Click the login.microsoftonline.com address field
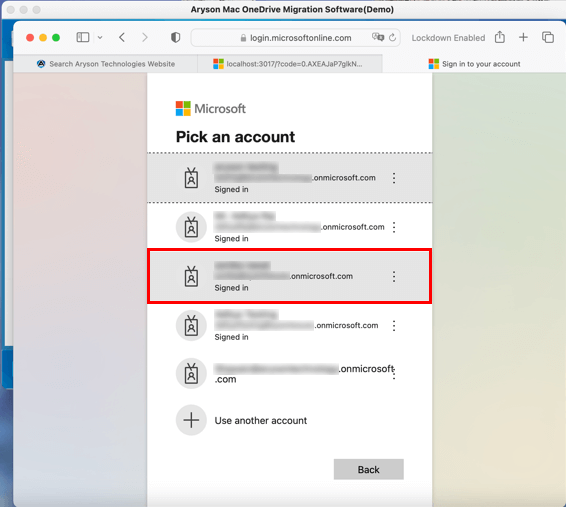 (x=296, y=38)
